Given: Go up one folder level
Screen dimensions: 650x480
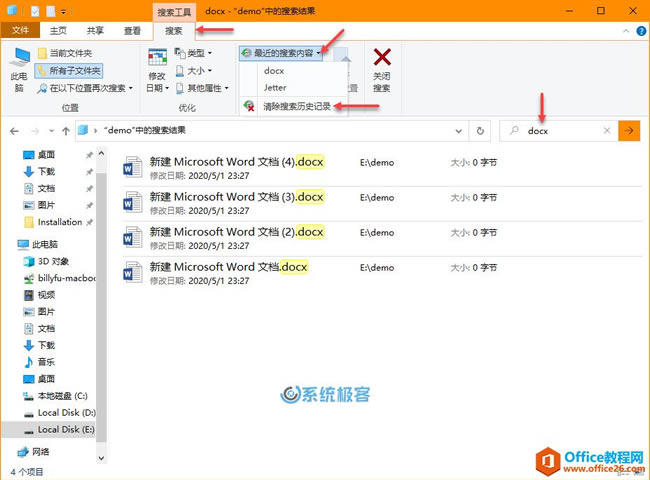Looking at the screenshot, I should [x=65, y=131].
